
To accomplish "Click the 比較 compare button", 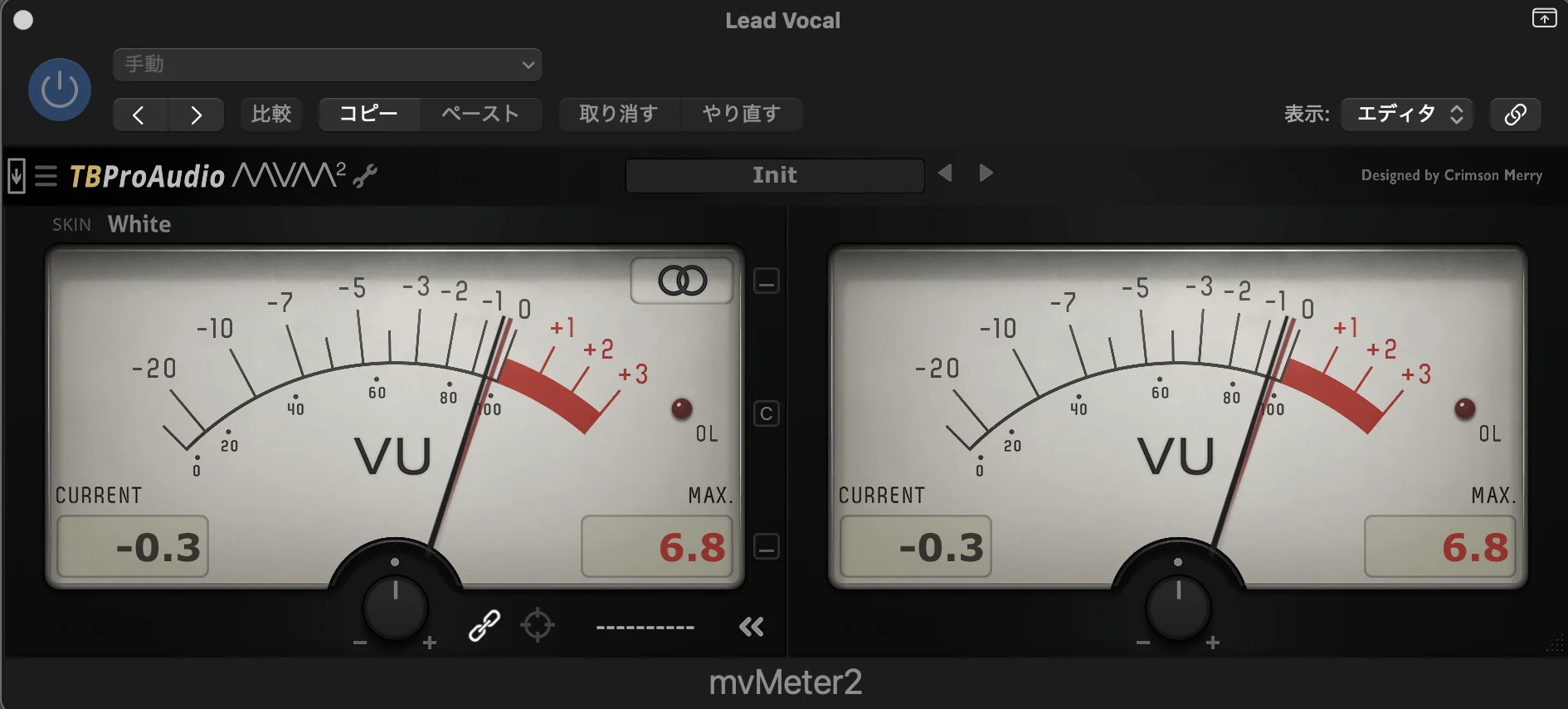I will pyautogui.click(x=271, y=114).
